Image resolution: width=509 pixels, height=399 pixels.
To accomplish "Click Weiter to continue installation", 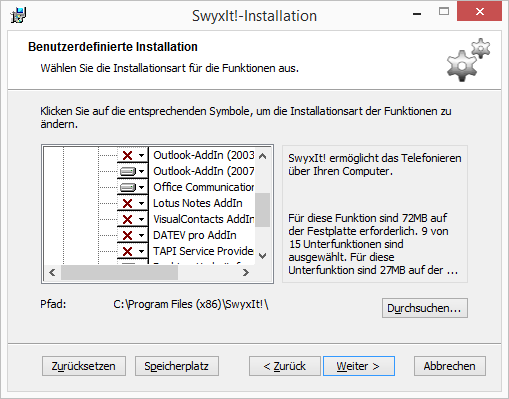I will pyautogui.click(x=359, y=366).
